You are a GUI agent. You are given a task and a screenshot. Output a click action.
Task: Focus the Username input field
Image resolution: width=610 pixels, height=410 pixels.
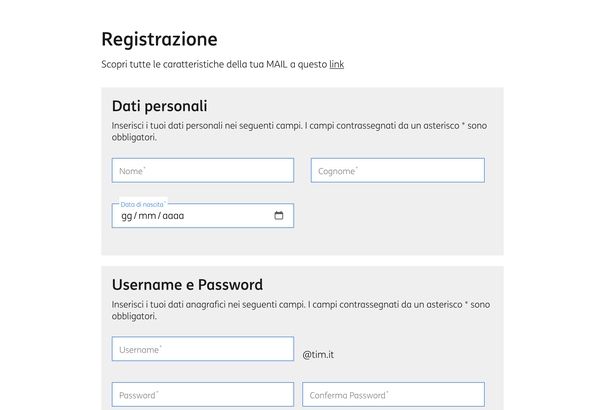pos(202,349)
